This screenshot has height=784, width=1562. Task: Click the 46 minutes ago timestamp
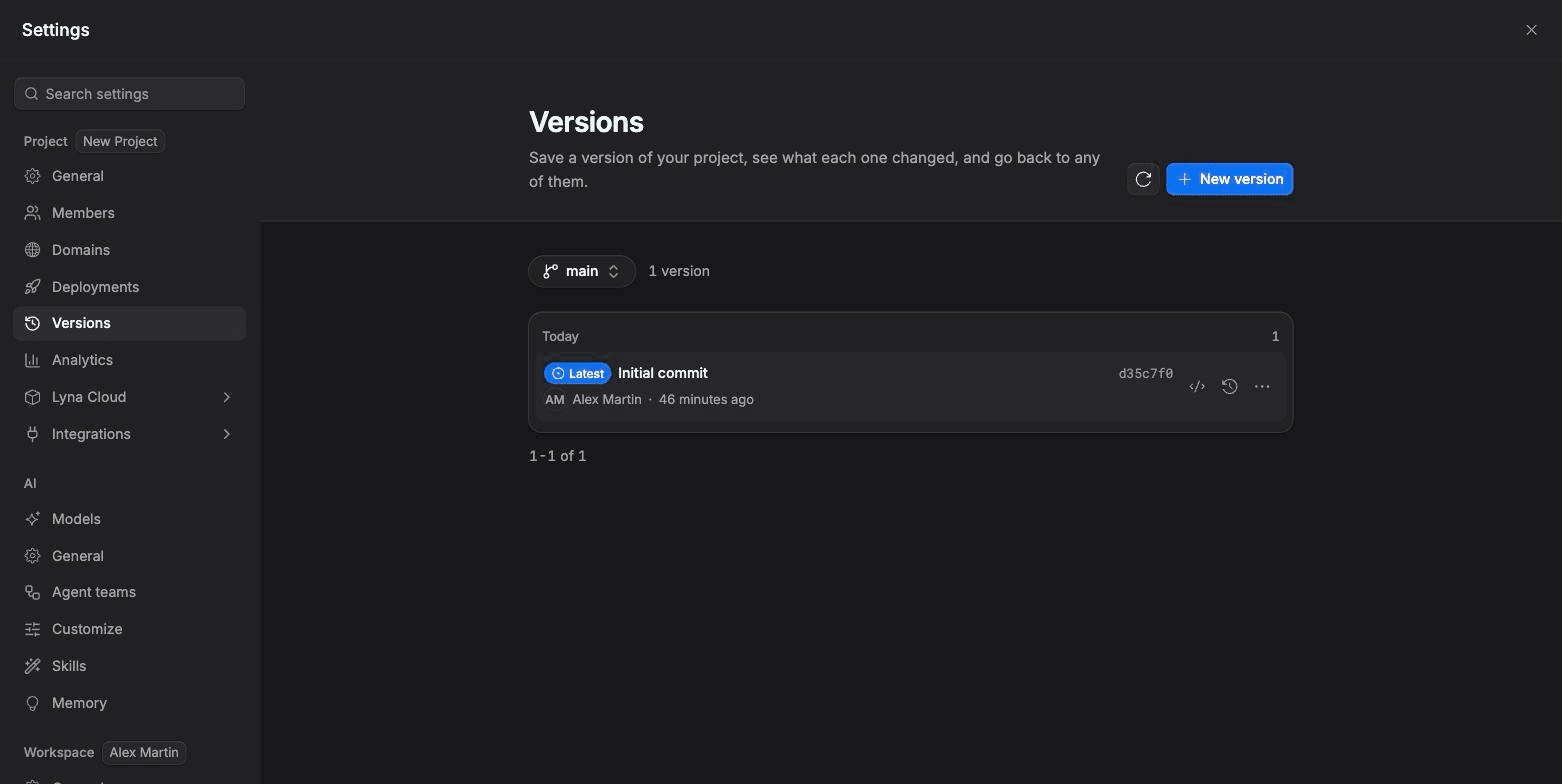click(706, 399)
